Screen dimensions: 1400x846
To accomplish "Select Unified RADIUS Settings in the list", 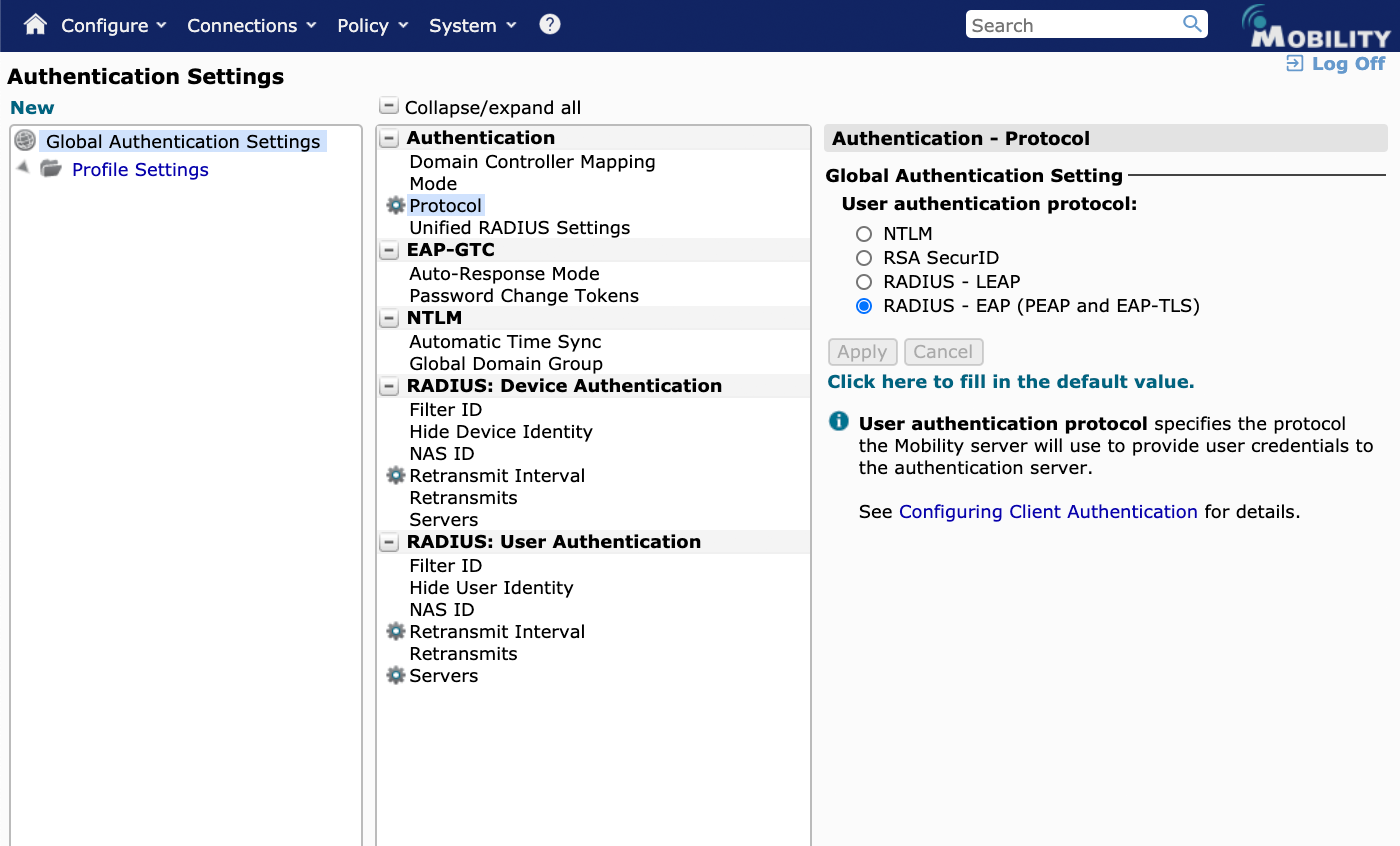I will pyautogui.click(x=519, y=228).
